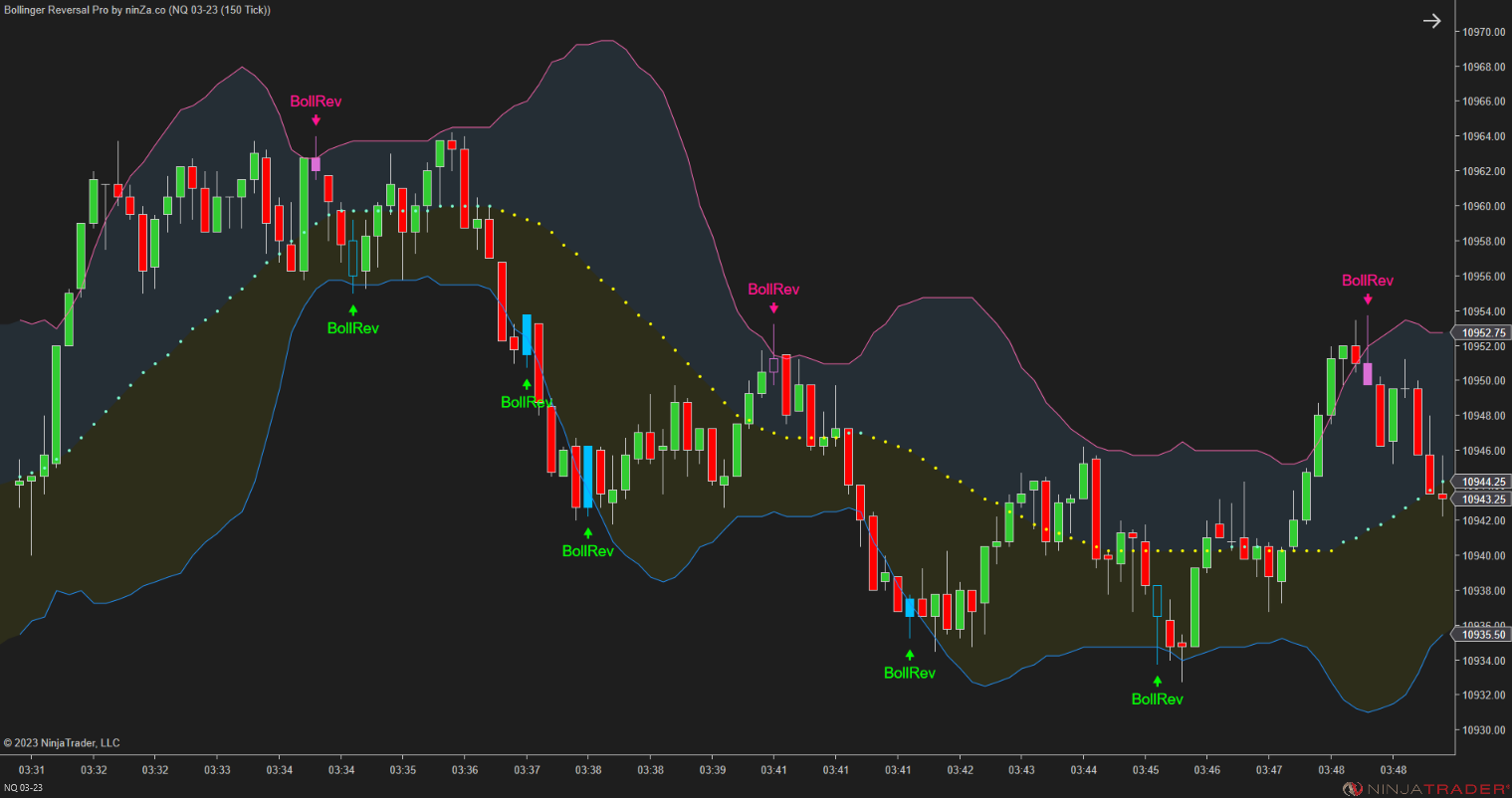Click the 10944.25 last price indicator
This screenshot has width=1512, height=798.
(x=1482, y=483)
